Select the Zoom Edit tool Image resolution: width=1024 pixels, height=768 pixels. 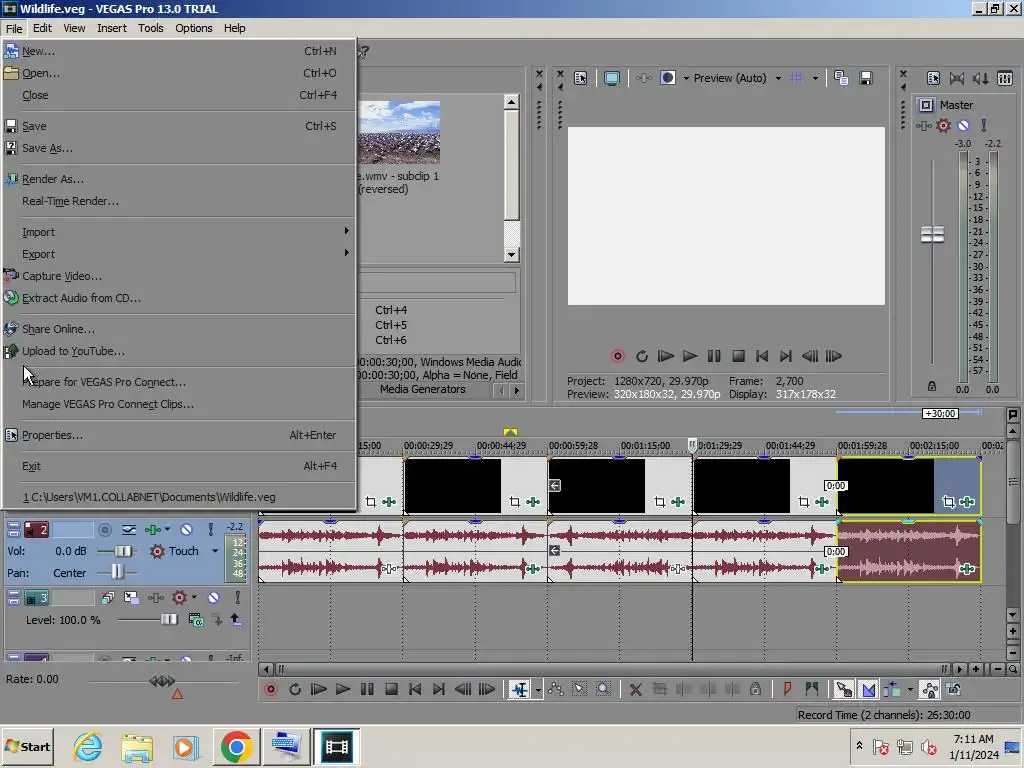pyautogui.click(x=603, y=690)
